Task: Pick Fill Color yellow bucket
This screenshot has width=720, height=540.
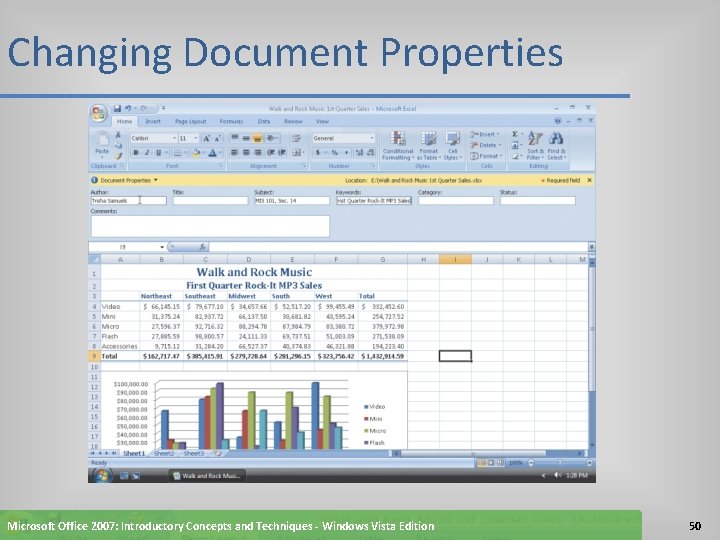Action: 197,152
